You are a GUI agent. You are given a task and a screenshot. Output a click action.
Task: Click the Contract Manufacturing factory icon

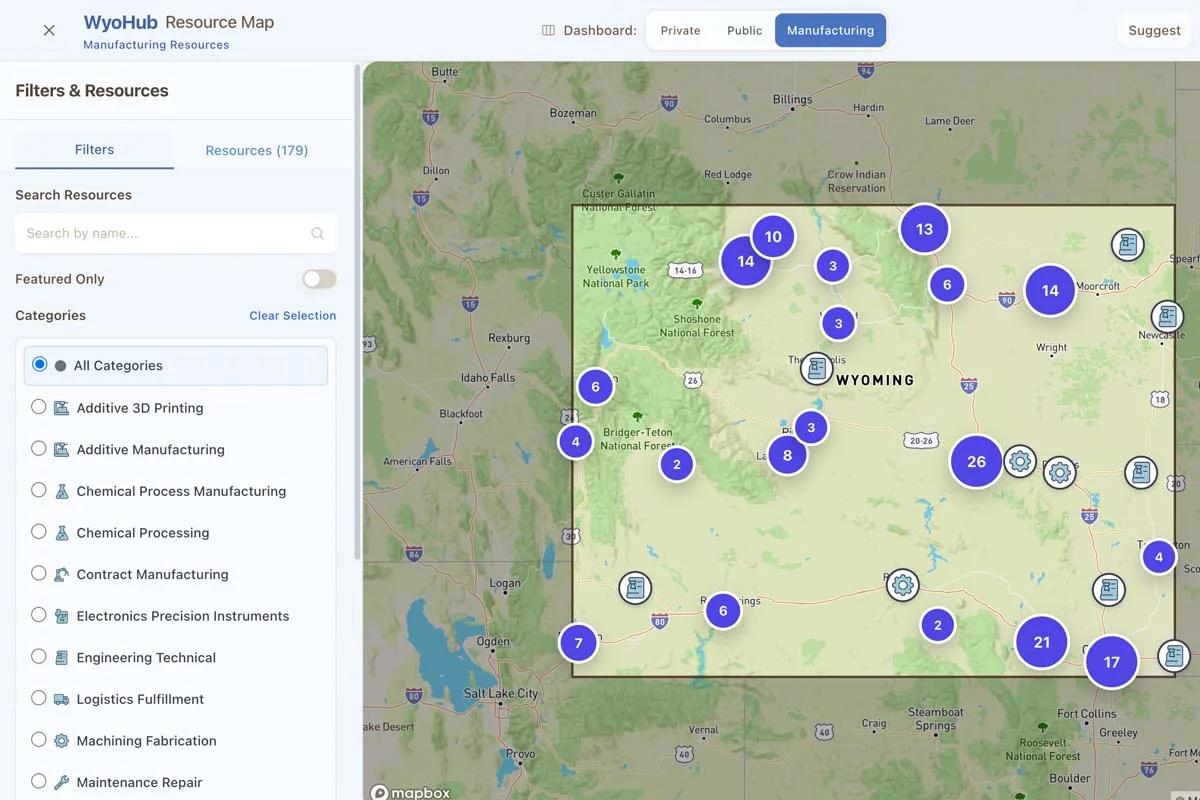coord(60,574)
